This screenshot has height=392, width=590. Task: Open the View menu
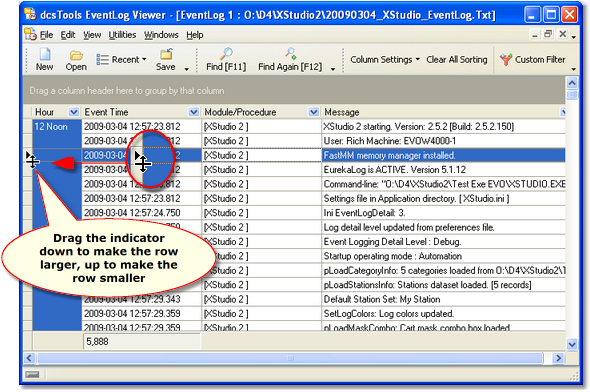(x=92, y=35)
